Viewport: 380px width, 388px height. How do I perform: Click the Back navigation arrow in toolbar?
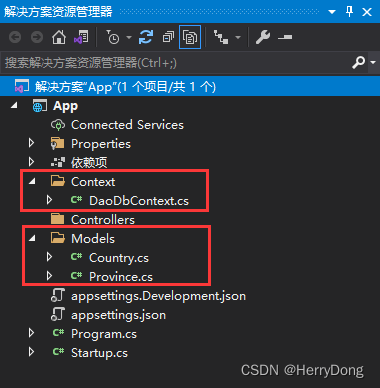[15, 37]
